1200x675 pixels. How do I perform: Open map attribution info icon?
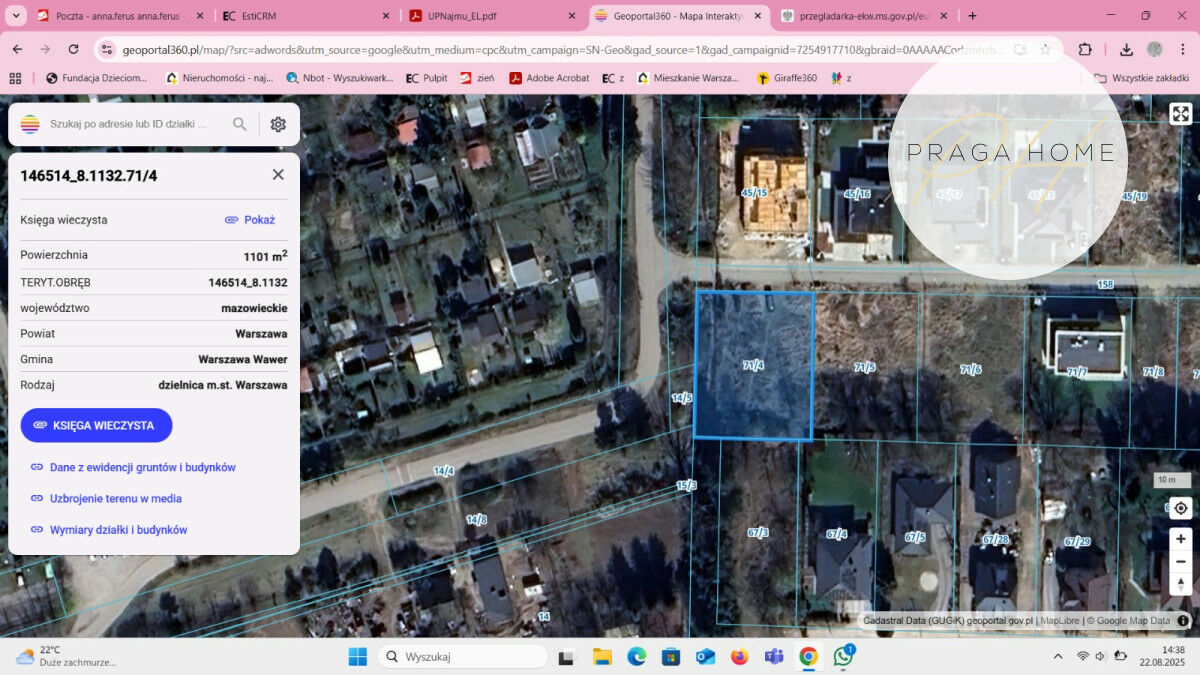click(1183, 621)
